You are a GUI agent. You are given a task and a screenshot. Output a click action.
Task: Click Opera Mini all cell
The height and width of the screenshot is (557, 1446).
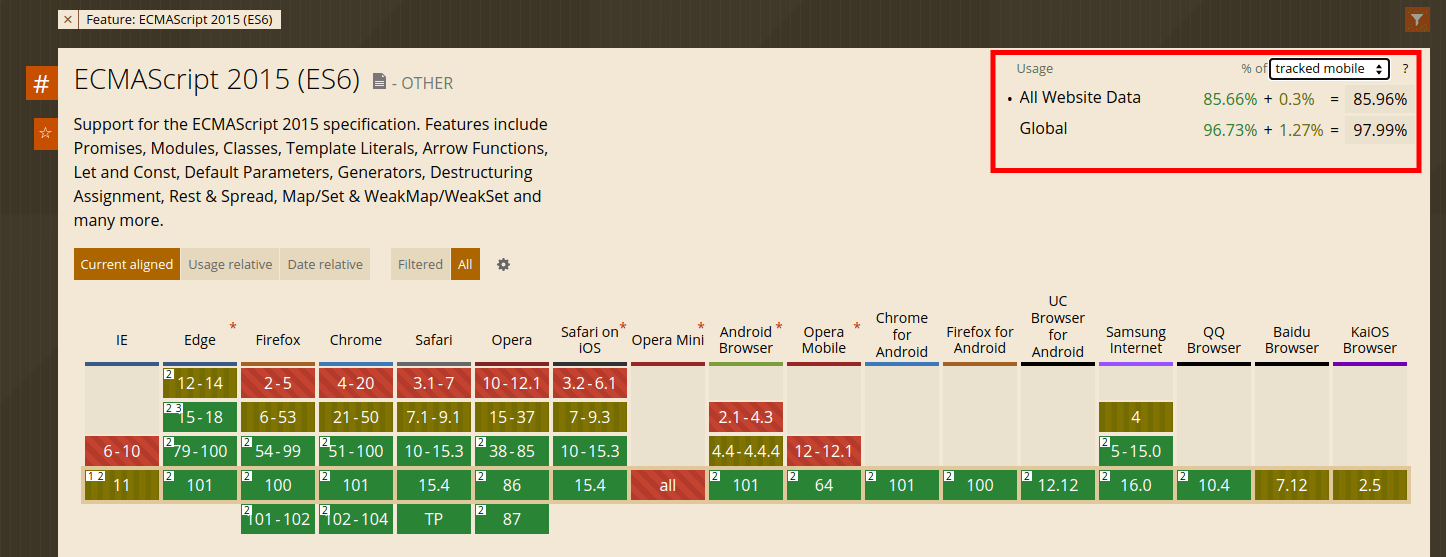(668, 485)
